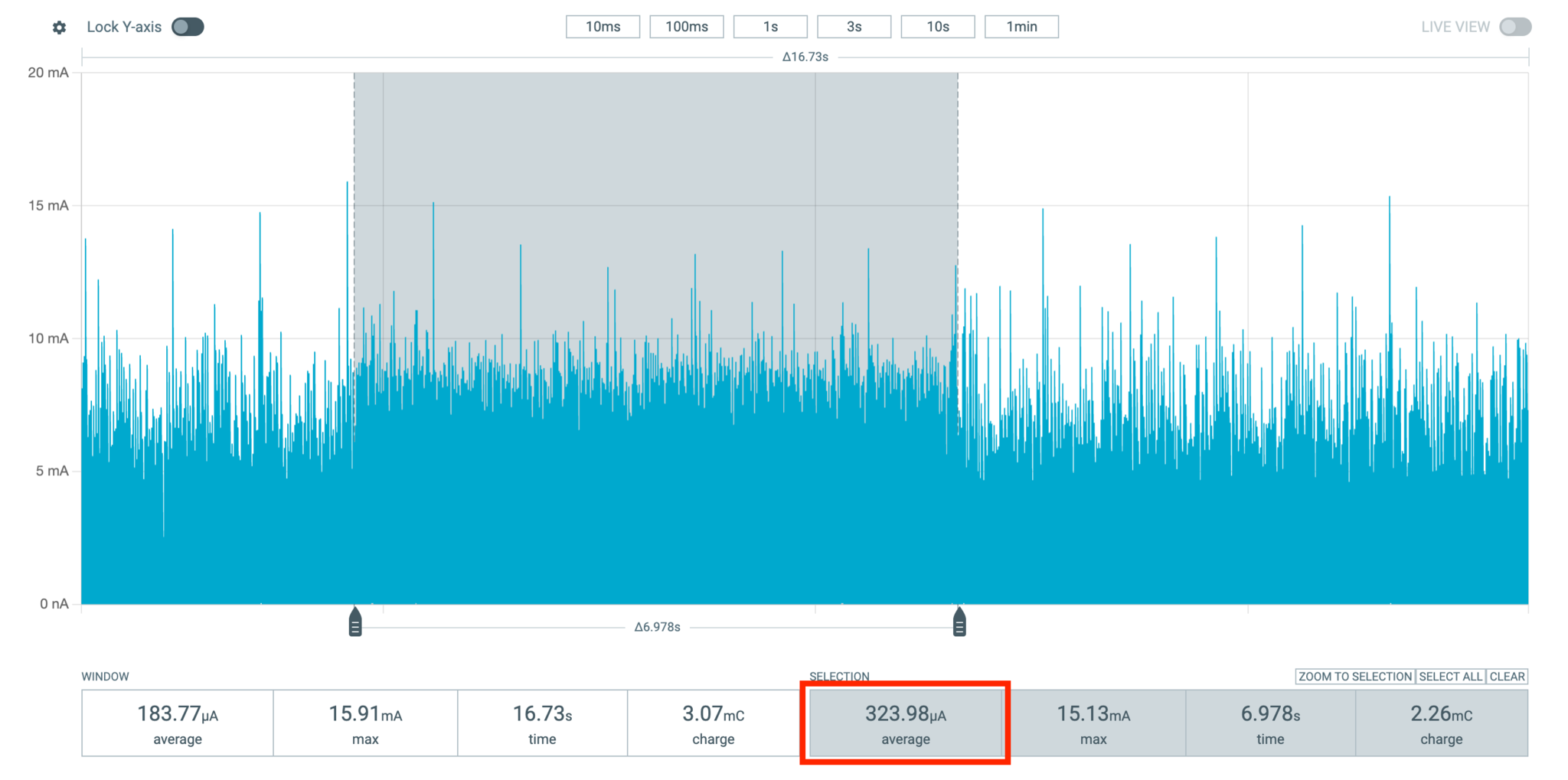Image resolution: width=1568 pixels, height=780 pixels.
Task: Enable the LIVE VIEW toggle
Action: (x=1514, y=28)
